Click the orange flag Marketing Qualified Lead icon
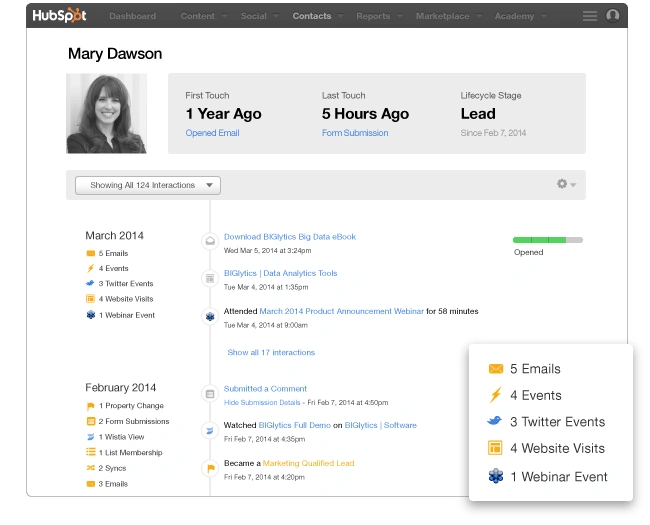The width and height of the screenshot is (650, 525). (210, 467)
